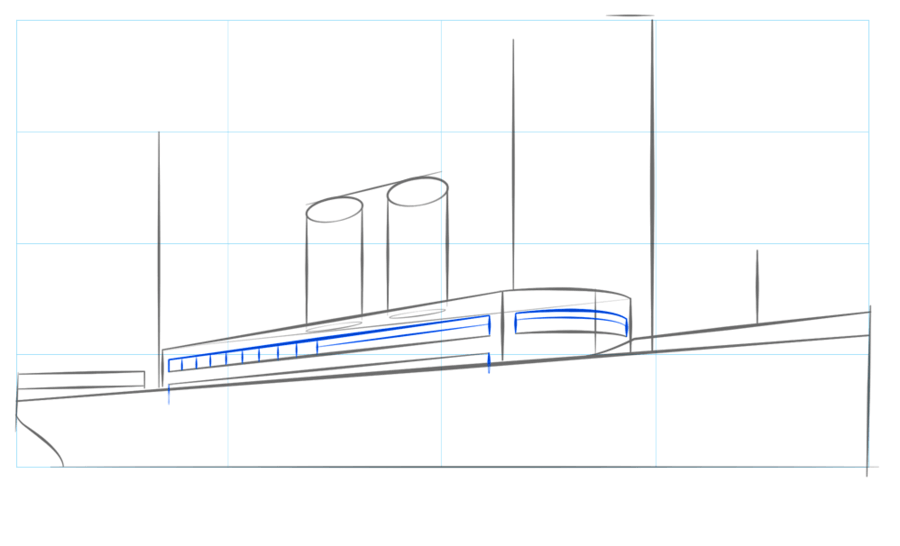
Task: Click the right funnel's top ellipse
Action: tap(417, 192)
